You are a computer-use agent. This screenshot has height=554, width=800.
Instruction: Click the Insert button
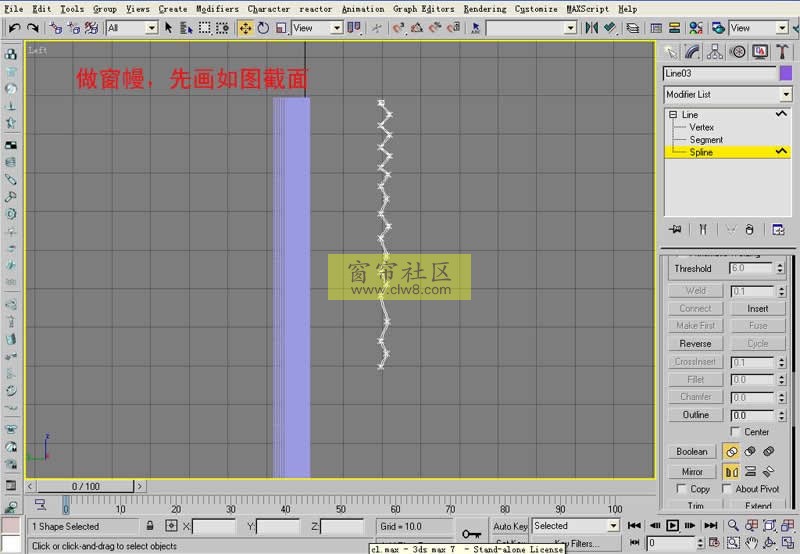pyautogui.click(x=758, y=309)
